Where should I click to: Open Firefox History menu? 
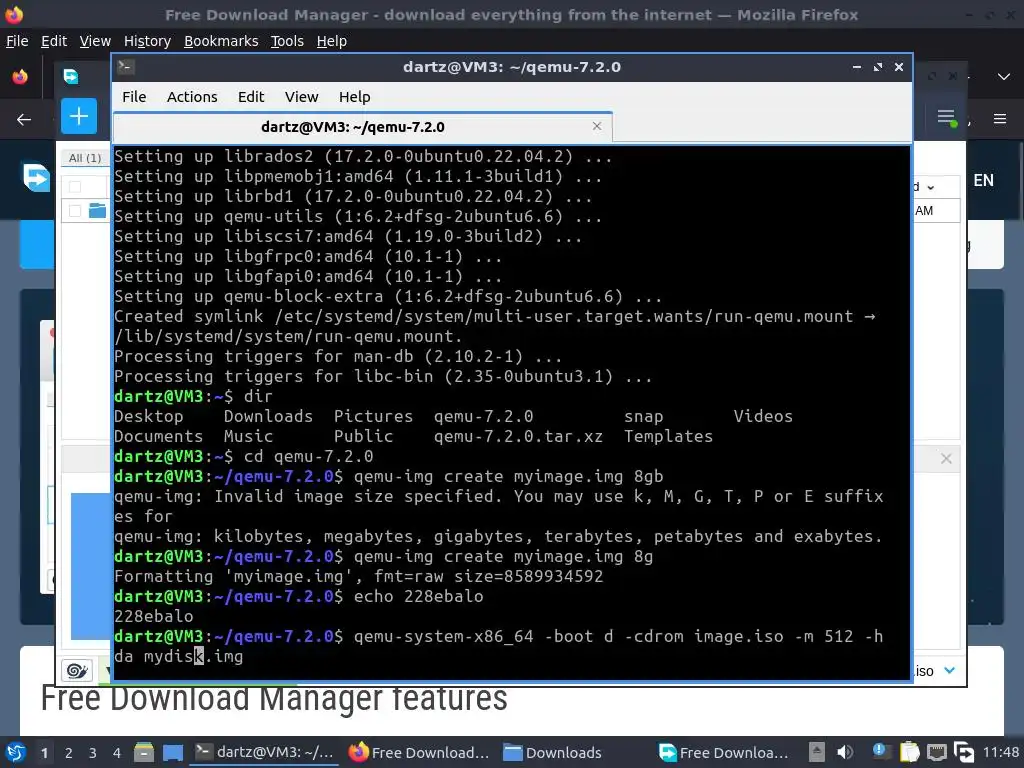[x=148, y=41]
